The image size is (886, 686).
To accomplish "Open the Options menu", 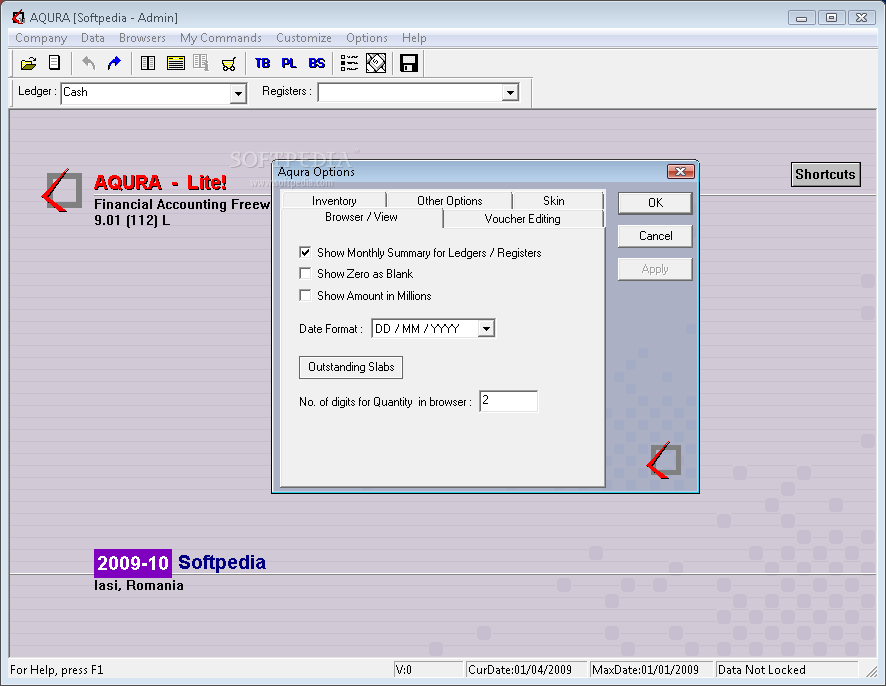I will 367,38.
